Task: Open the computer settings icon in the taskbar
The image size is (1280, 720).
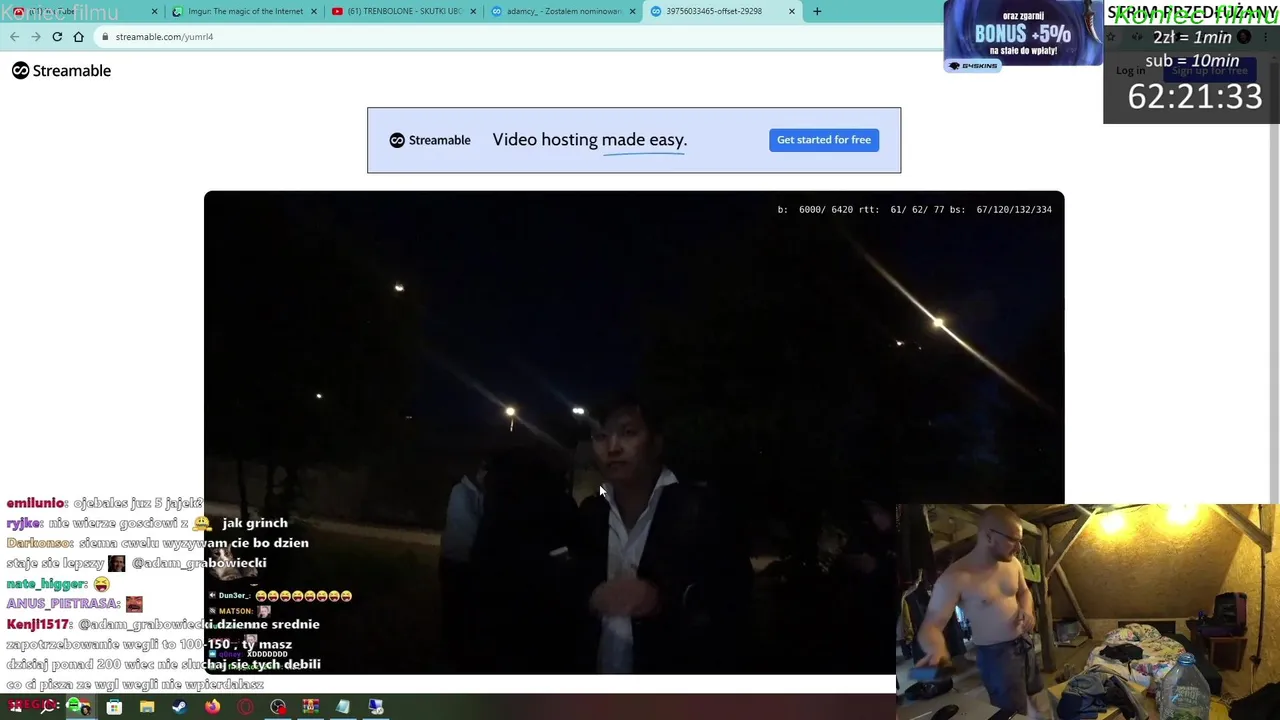Action: pyautogui.click(x=376, y=707)
